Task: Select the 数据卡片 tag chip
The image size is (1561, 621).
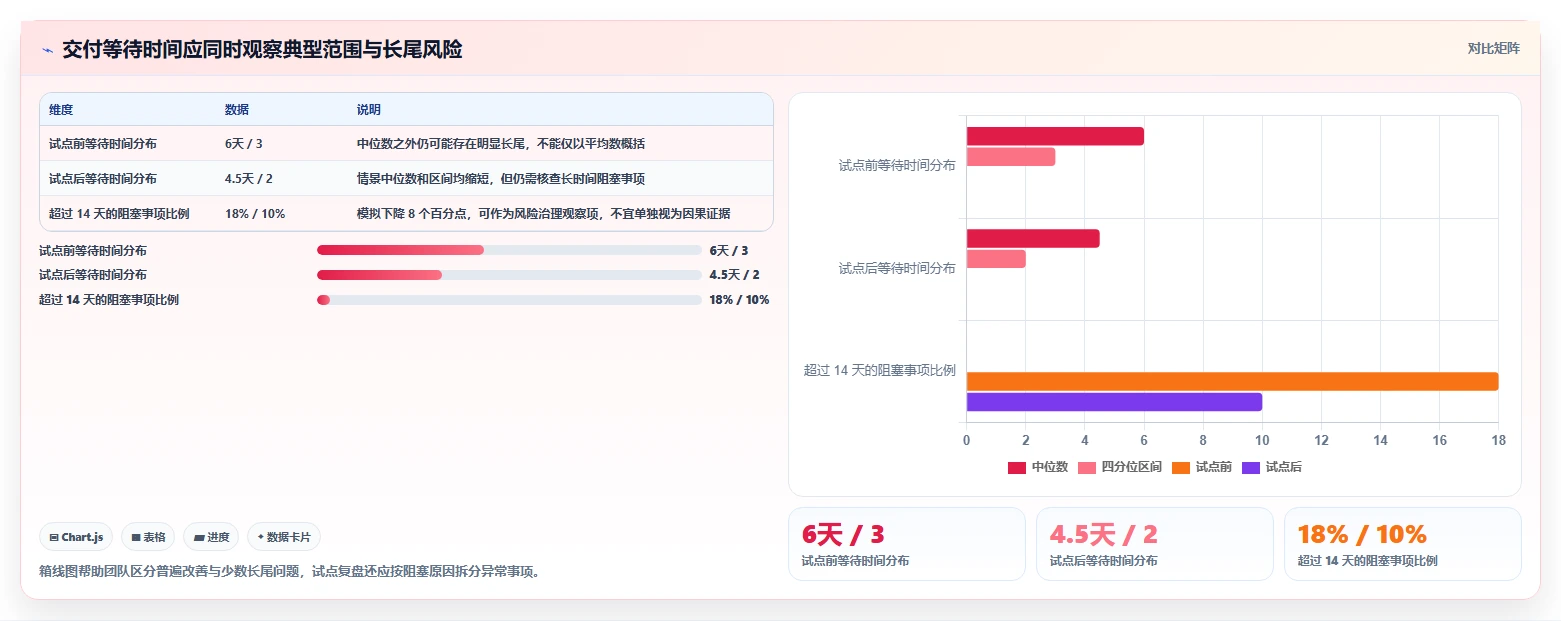Action: point(284,537)
